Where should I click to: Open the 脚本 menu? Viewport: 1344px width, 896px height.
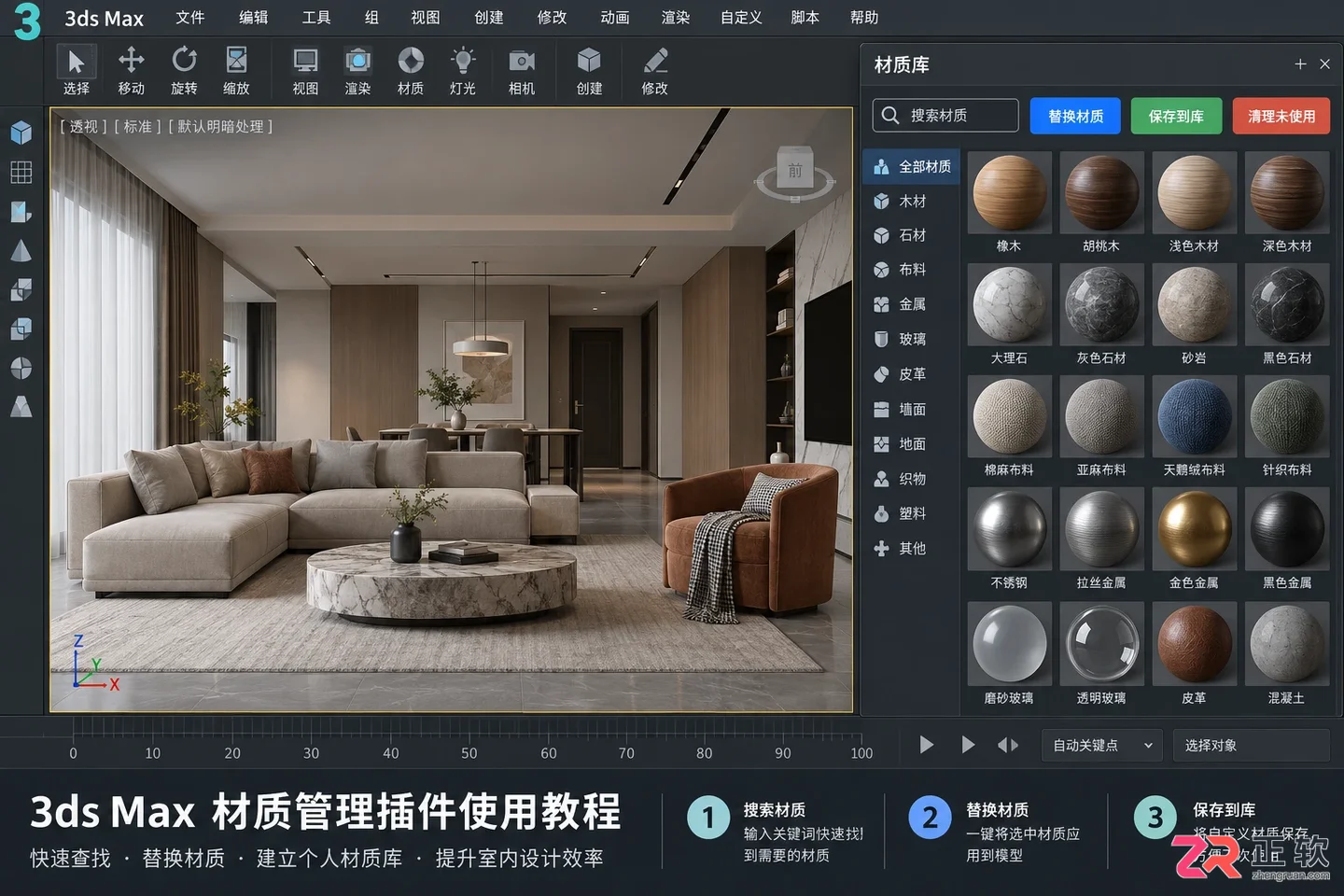coord(805,18)
